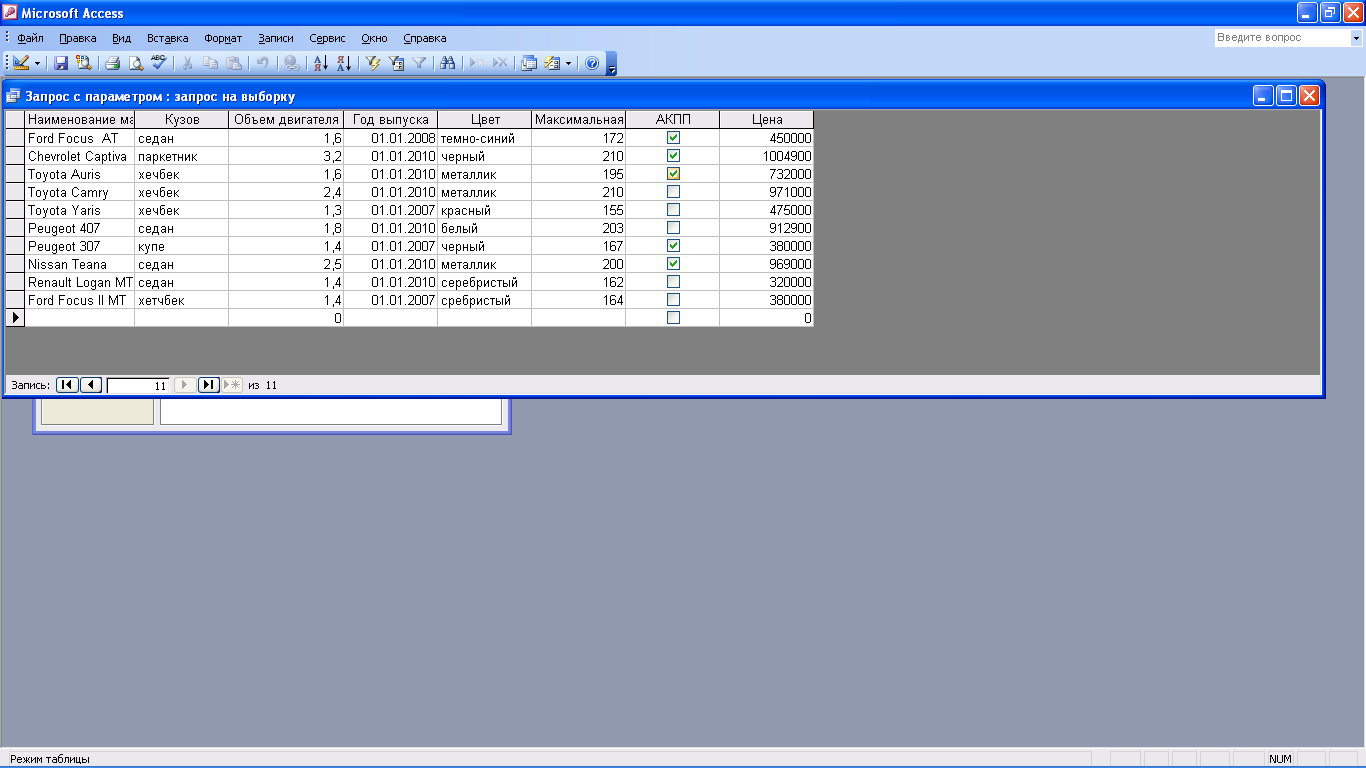The height and width of the screenshot is (768, 1366).
Task: Go to next record button
Action: tap(185, 385)
